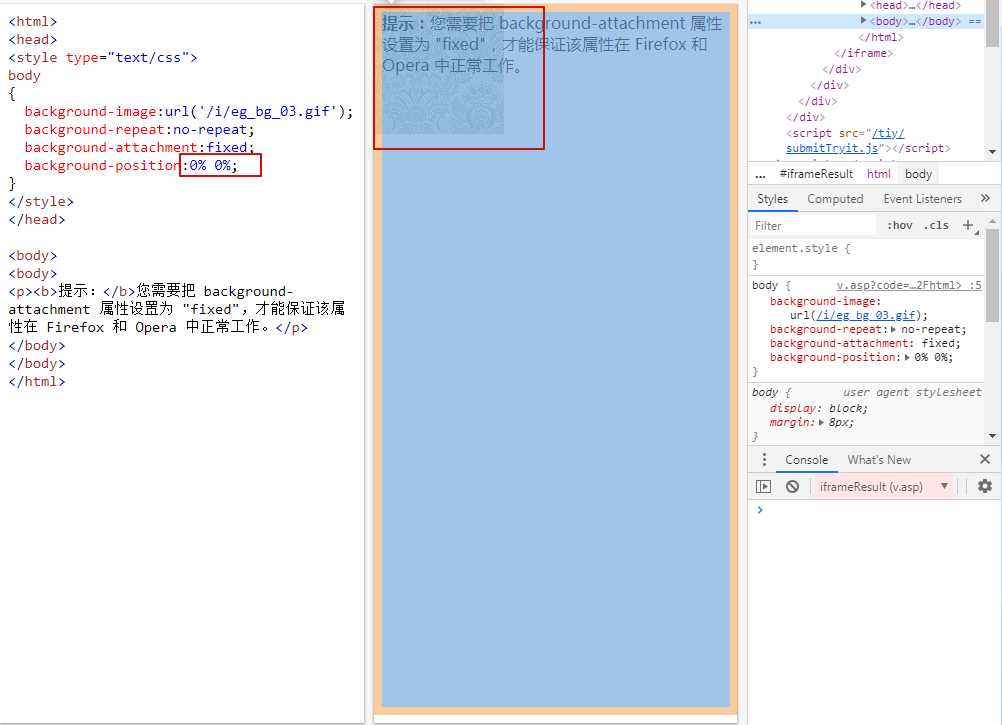The height and width of the screenshot is (725, 1002).
Task: Click the background-position value in code editor
Action: 213,165
